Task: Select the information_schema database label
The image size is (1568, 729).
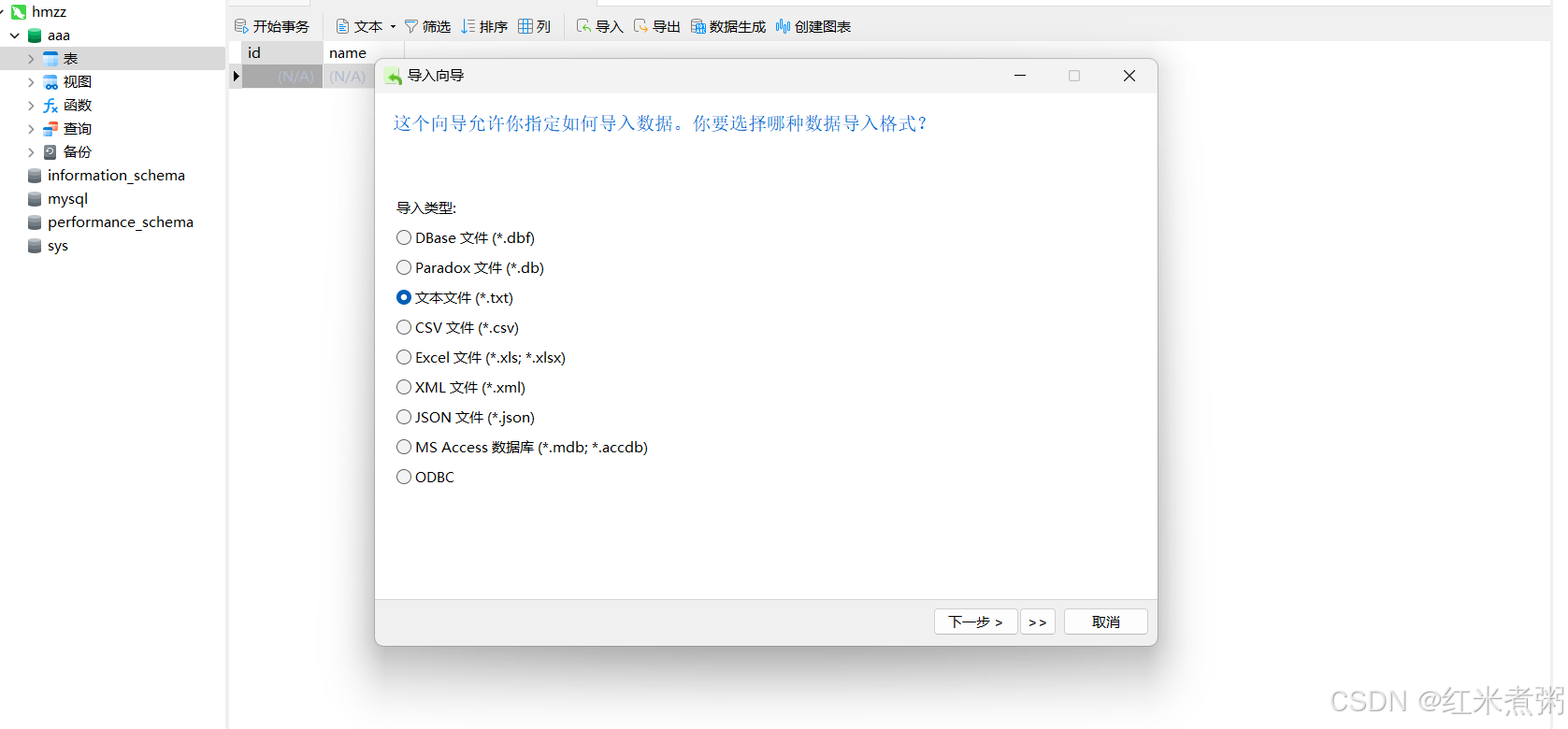Action: coord(116,176)
